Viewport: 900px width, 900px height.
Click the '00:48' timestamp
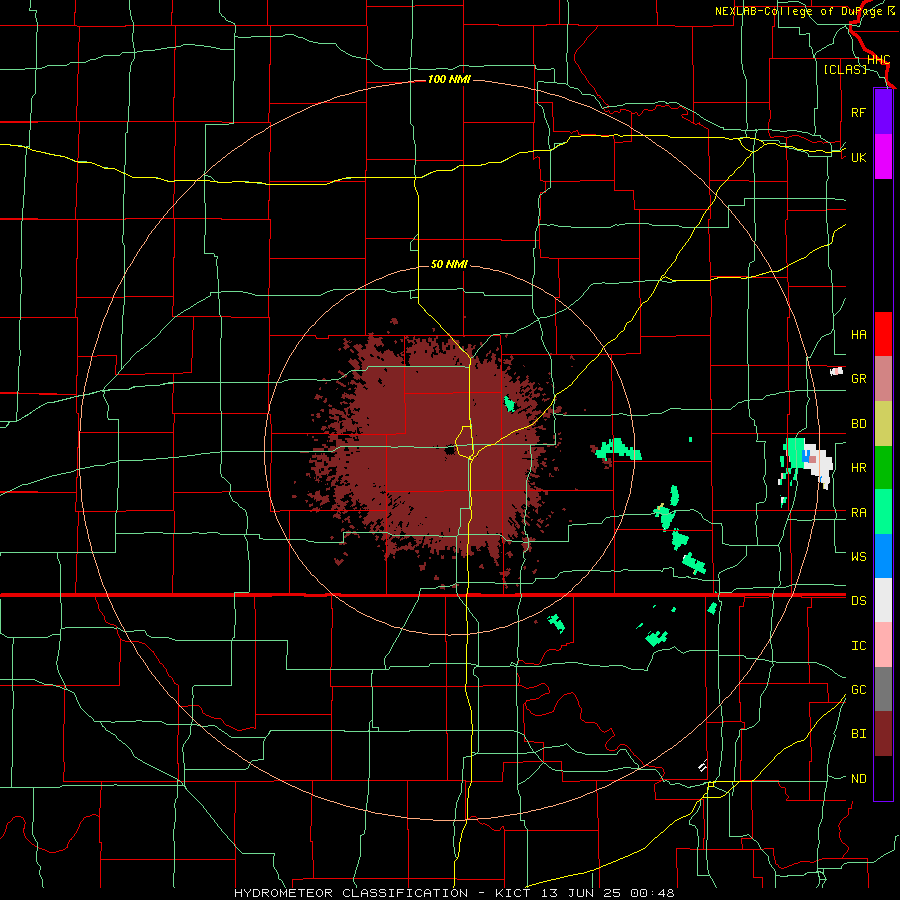[653, 893]
